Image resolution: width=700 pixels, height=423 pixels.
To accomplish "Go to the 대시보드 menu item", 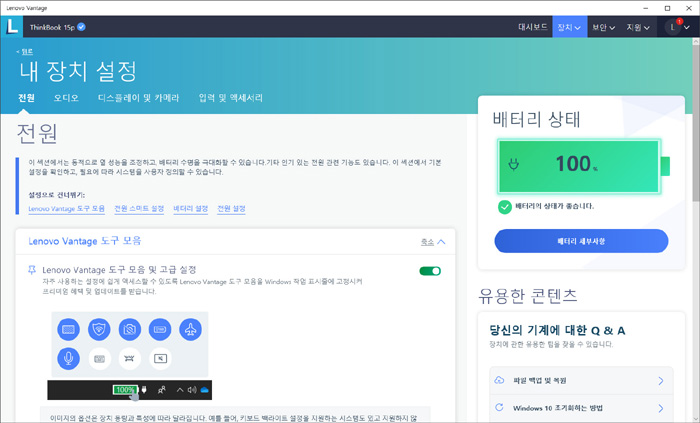I will pos(533,27).
